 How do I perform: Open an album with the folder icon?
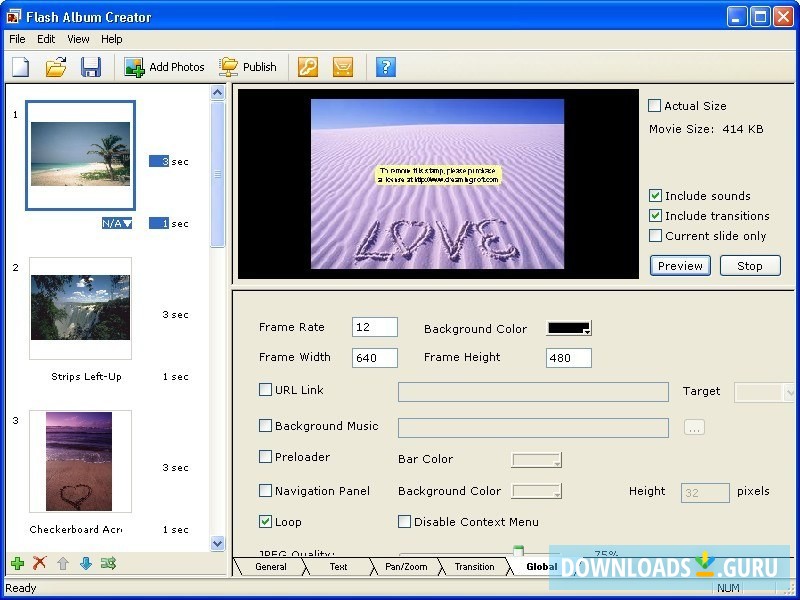(x=56, y=67)
